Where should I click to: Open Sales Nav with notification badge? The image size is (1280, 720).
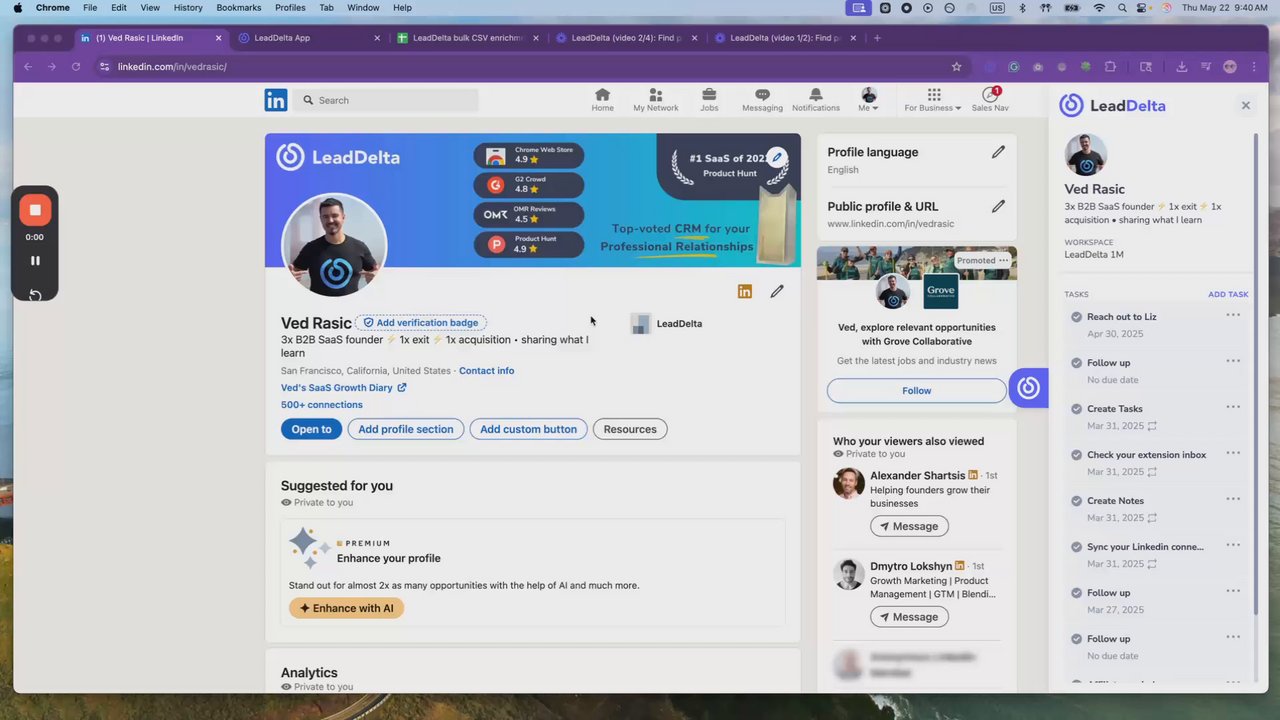tap(990, 100)
